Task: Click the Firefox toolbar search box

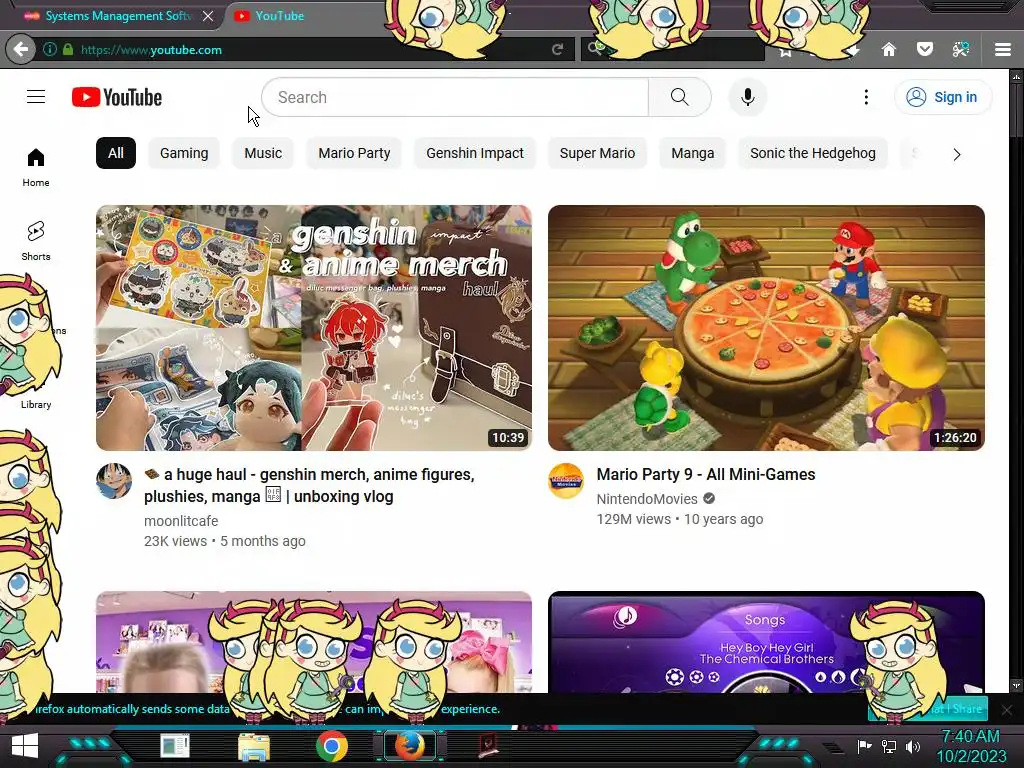Action: click(673, 49)
